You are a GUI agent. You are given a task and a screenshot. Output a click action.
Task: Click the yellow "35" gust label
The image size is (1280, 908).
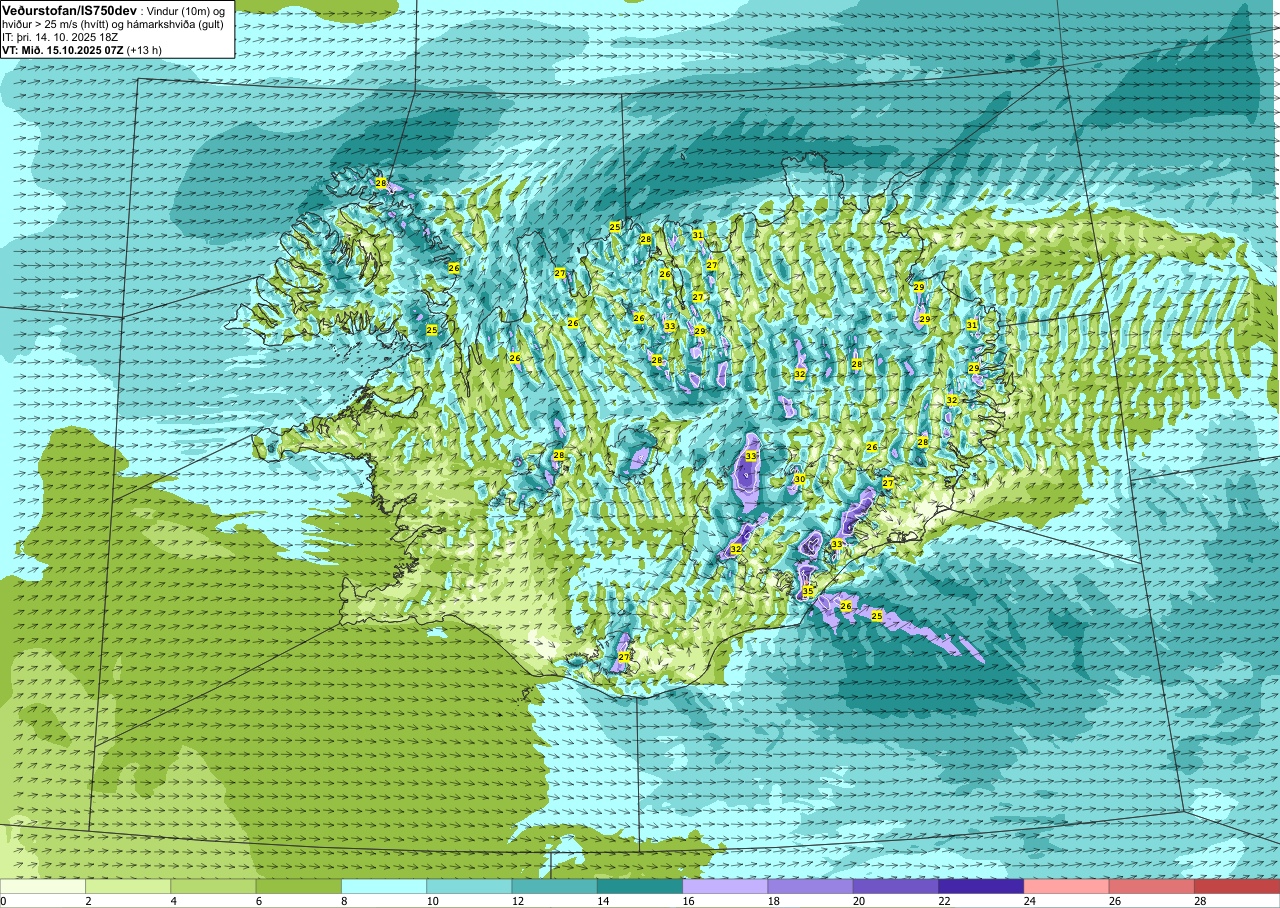pyautogui.click(x=808, y=591)
